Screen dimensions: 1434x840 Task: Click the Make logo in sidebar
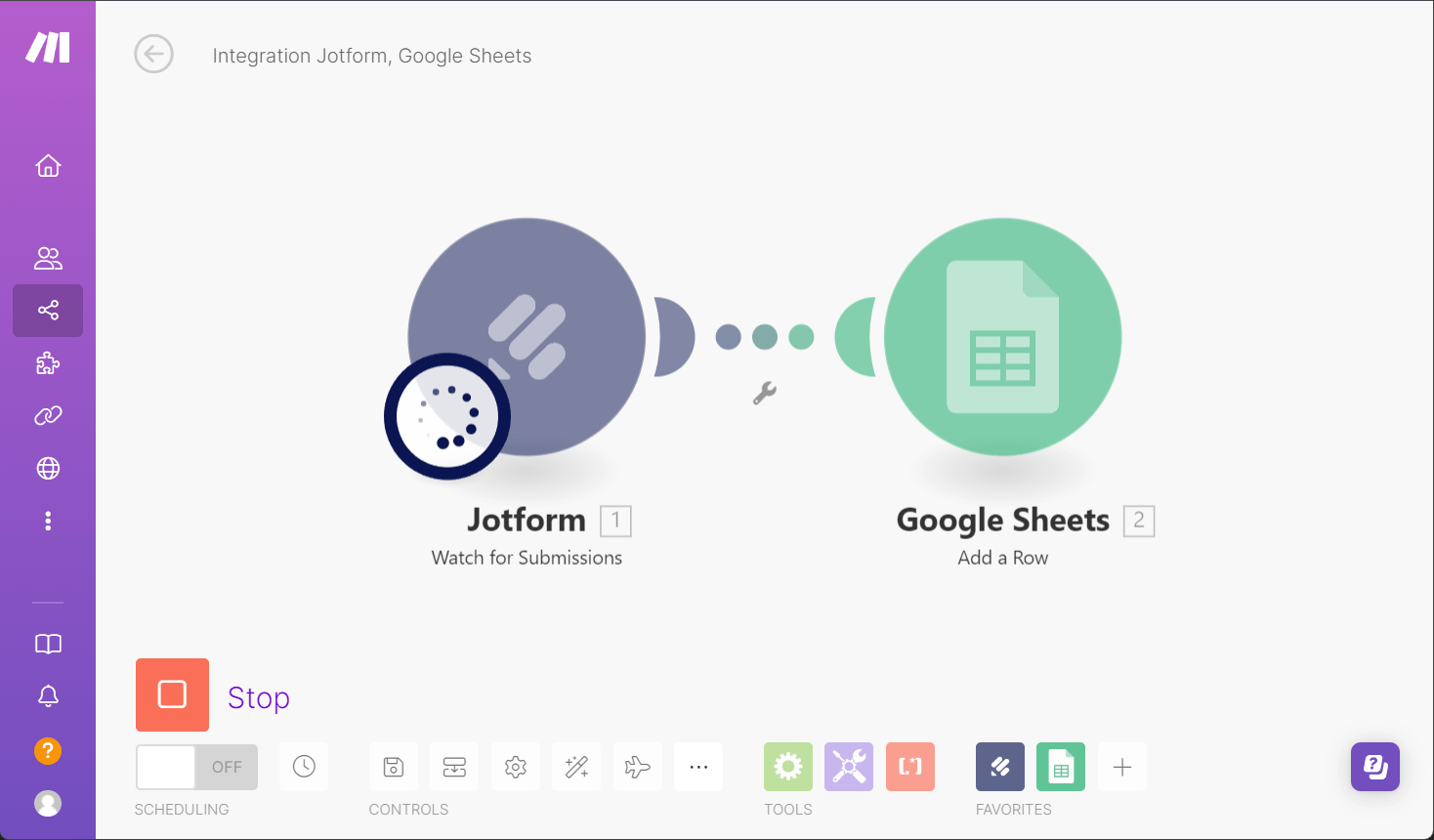(48, 47)
